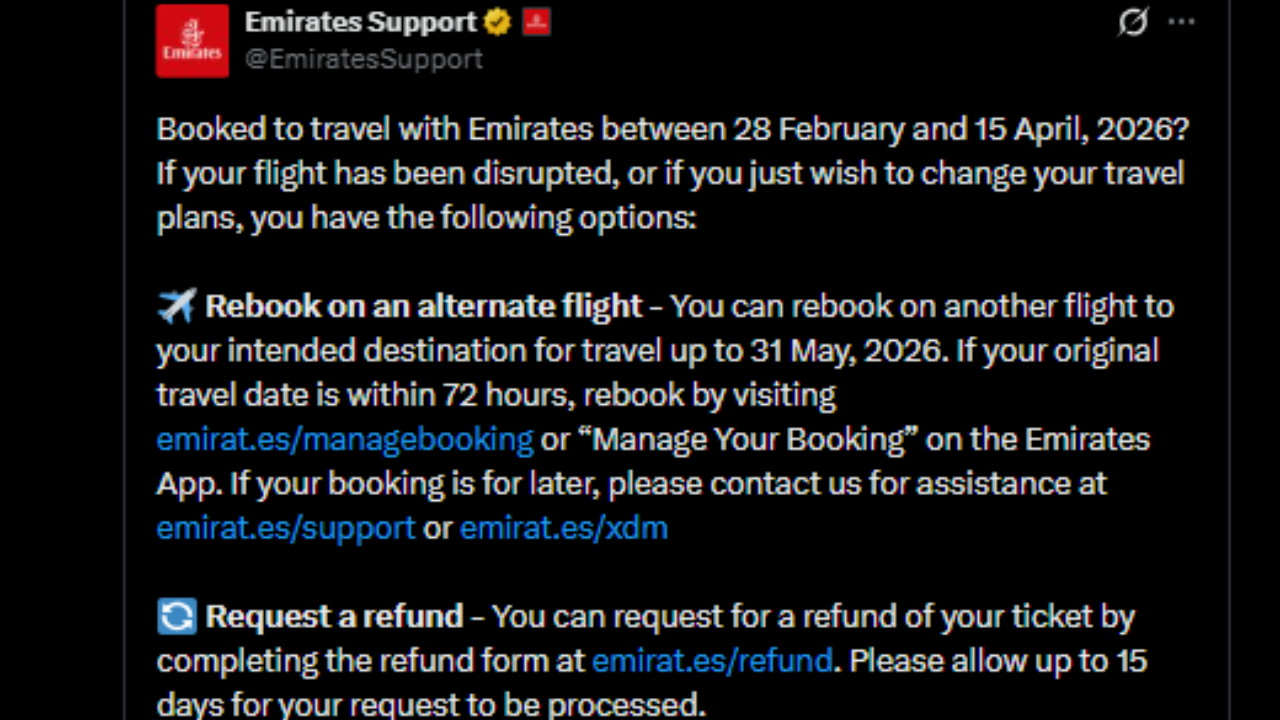Image resolution: width=1280 pixels, height=720 pixels.
Task: Open the Grok summary icon for this post
Action: point(1132,23)
